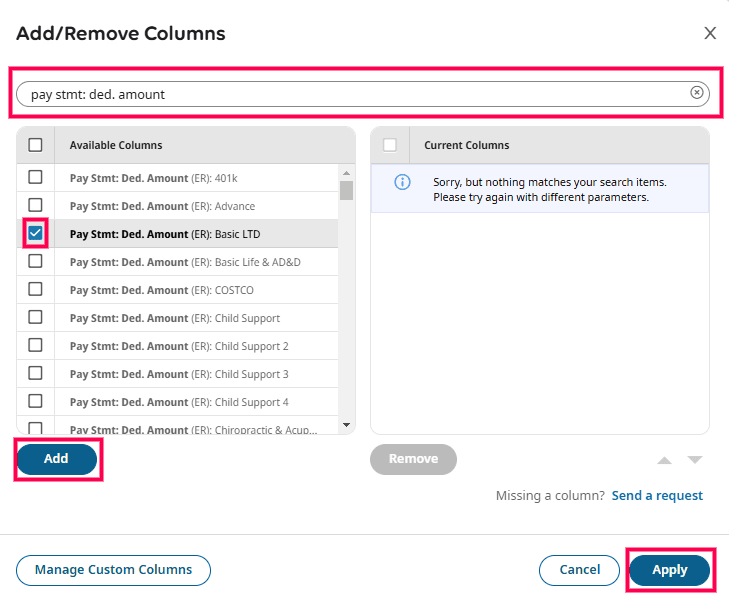Close the Add/Remove Columns dialog
The width and height of the screenshot is (729, 612).
(710, 33)
